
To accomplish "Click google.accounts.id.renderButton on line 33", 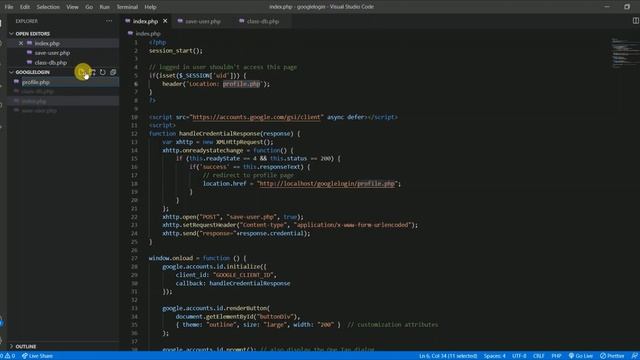I will pos(215,308).
